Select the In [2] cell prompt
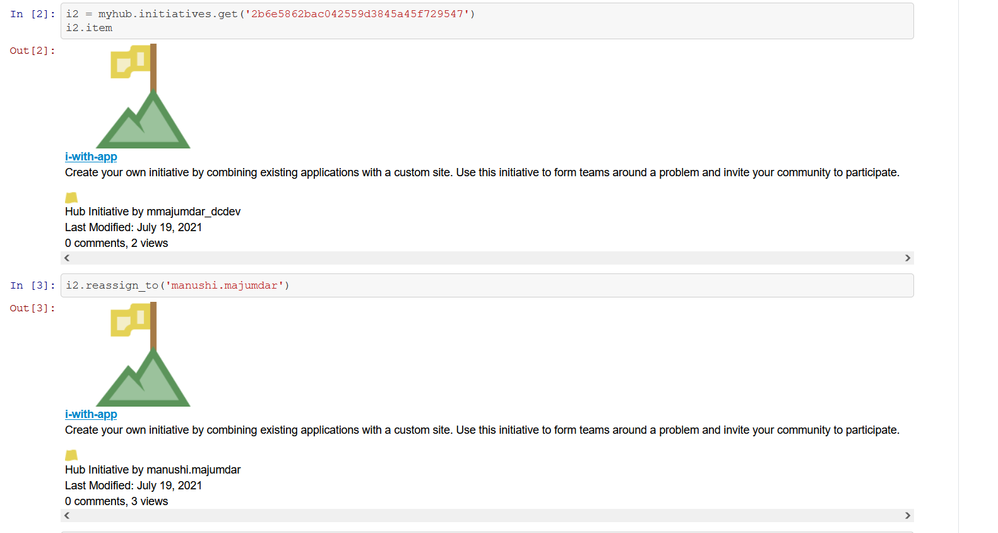998x533 pixels. (32, 14)
